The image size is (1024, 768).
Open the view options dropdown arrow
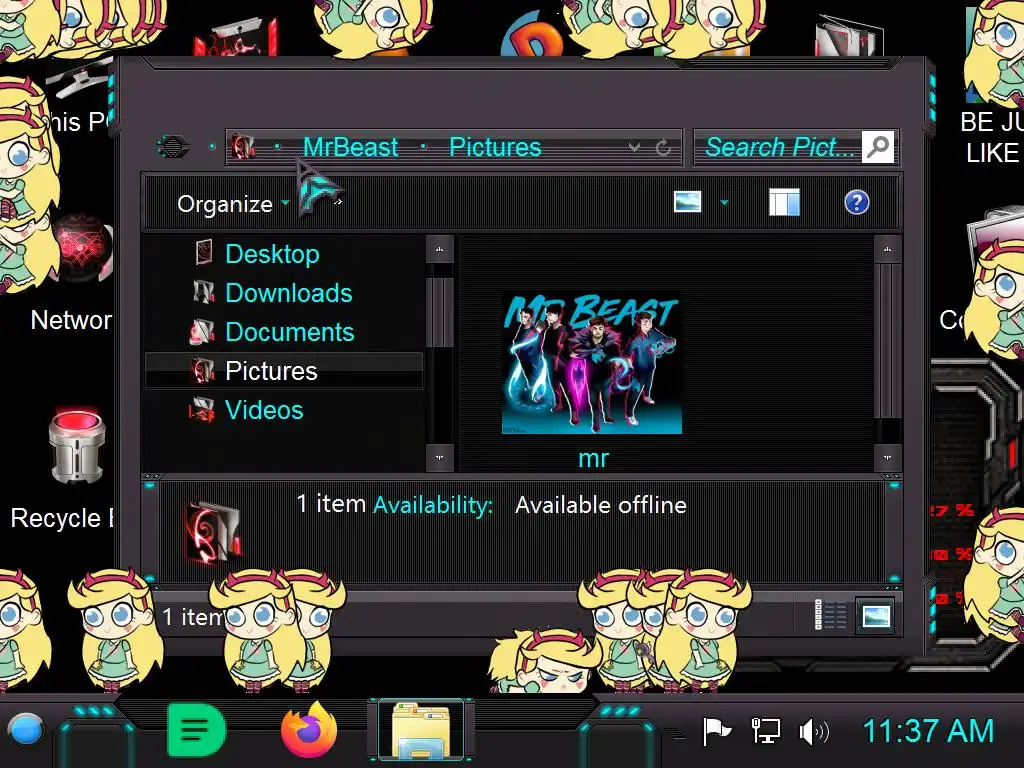coord(724,202)
